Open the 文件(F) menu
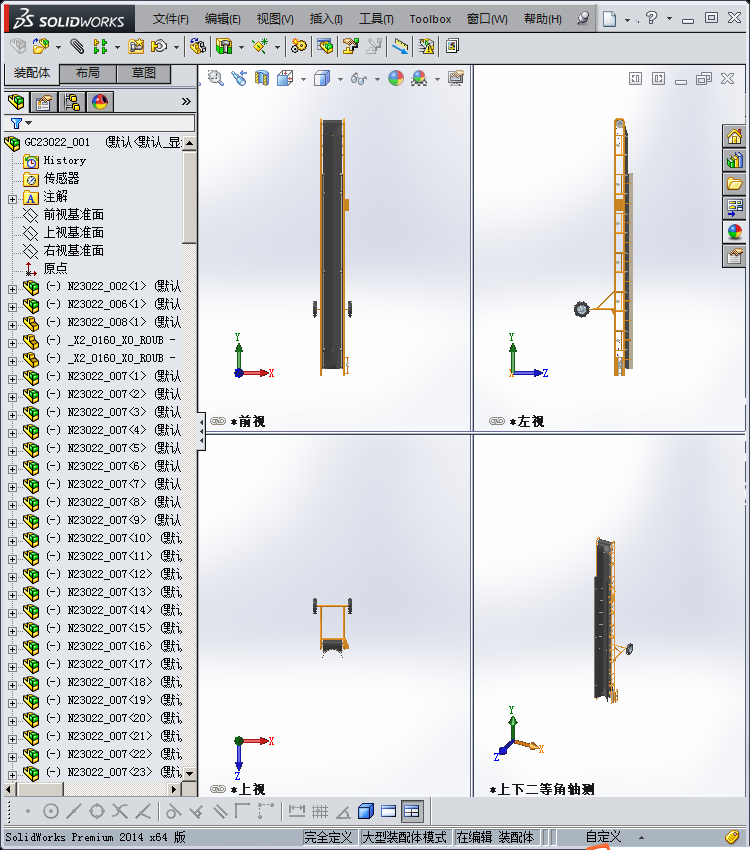Viewport: 750px width, 850px height. [x=170, y=19]
